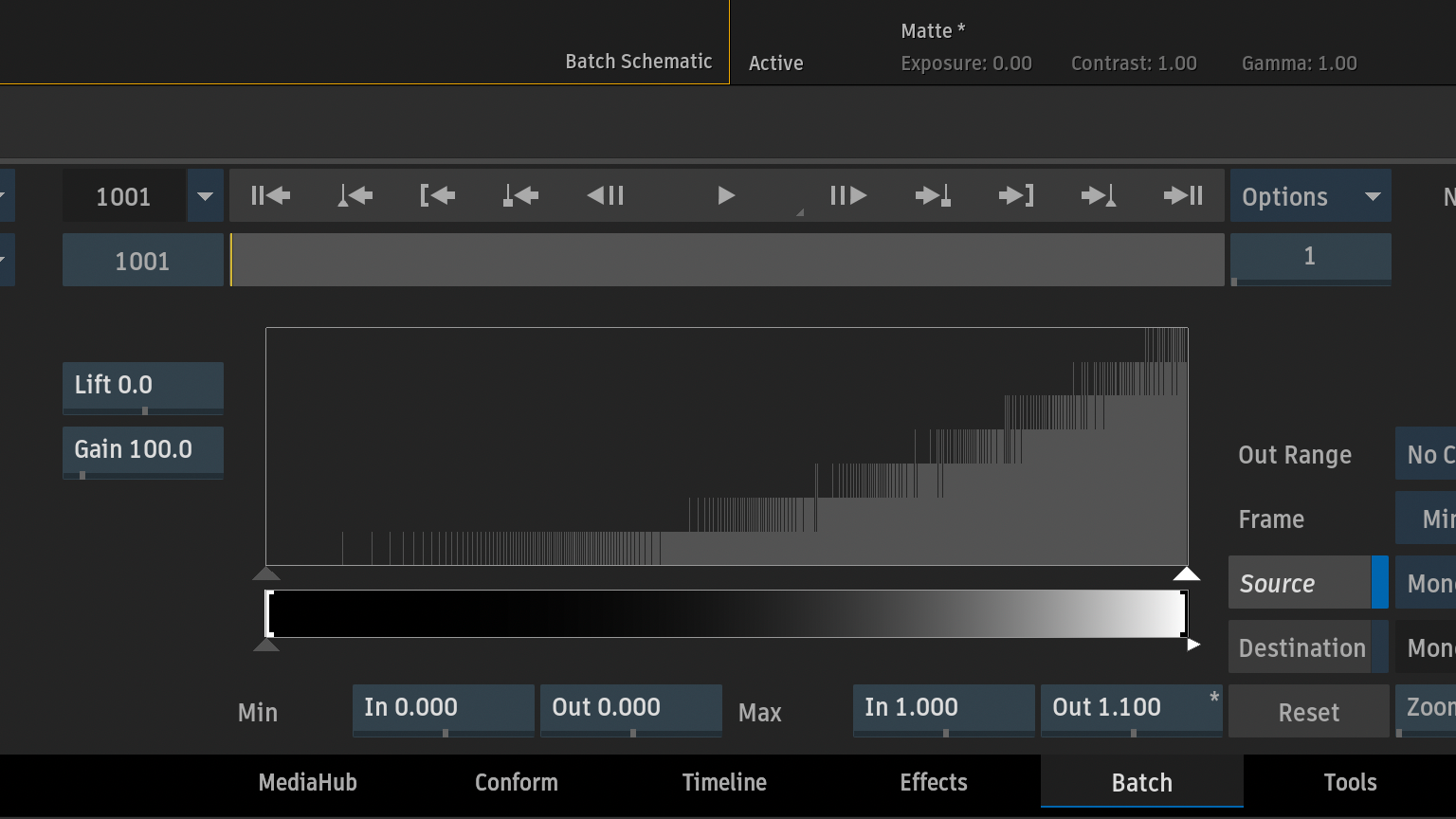Jump to the last frame with the arrow-bar icon
The height and width of the screenshot is (819, 1456).
click(x=1183, y=195)
